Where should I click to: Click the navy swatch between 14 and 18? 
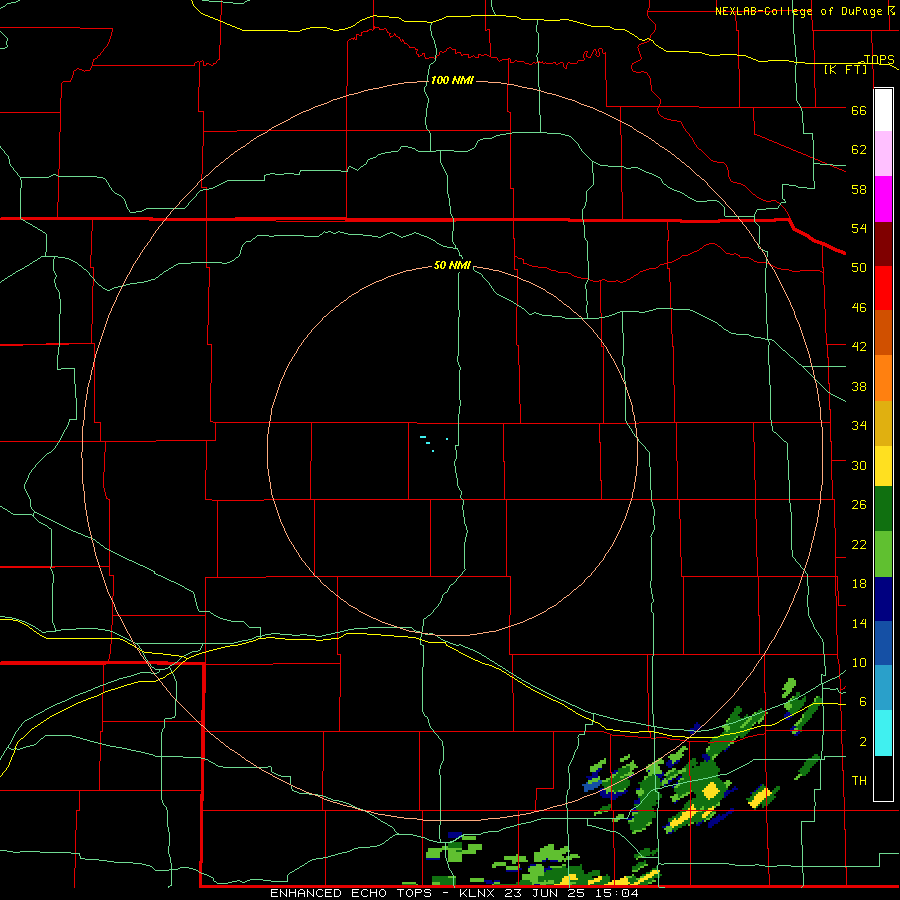click(x=883, y=599)
